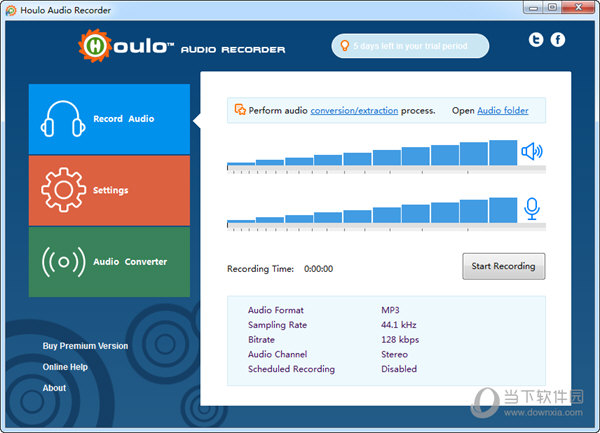Image resolution: width=600 pixels, height=433 pixels.
Task: Click the Audio Converter broadcast icon
Action: (64, 262)
